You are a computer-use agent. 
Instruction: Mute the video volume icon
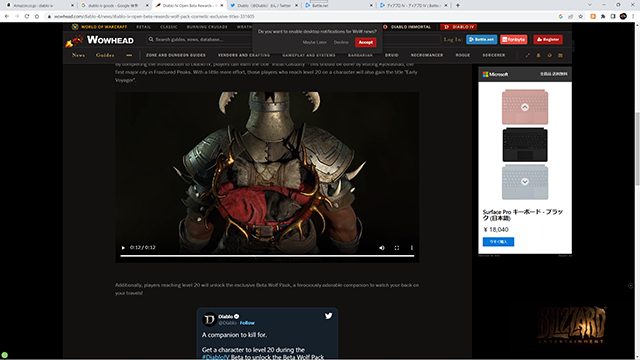[382, 248]
